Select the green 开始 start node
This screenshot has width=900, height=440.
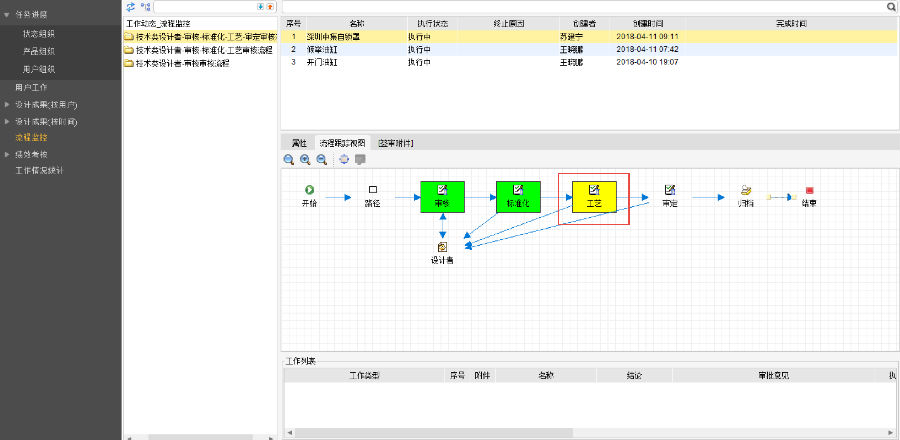click(x=309, y=196)
